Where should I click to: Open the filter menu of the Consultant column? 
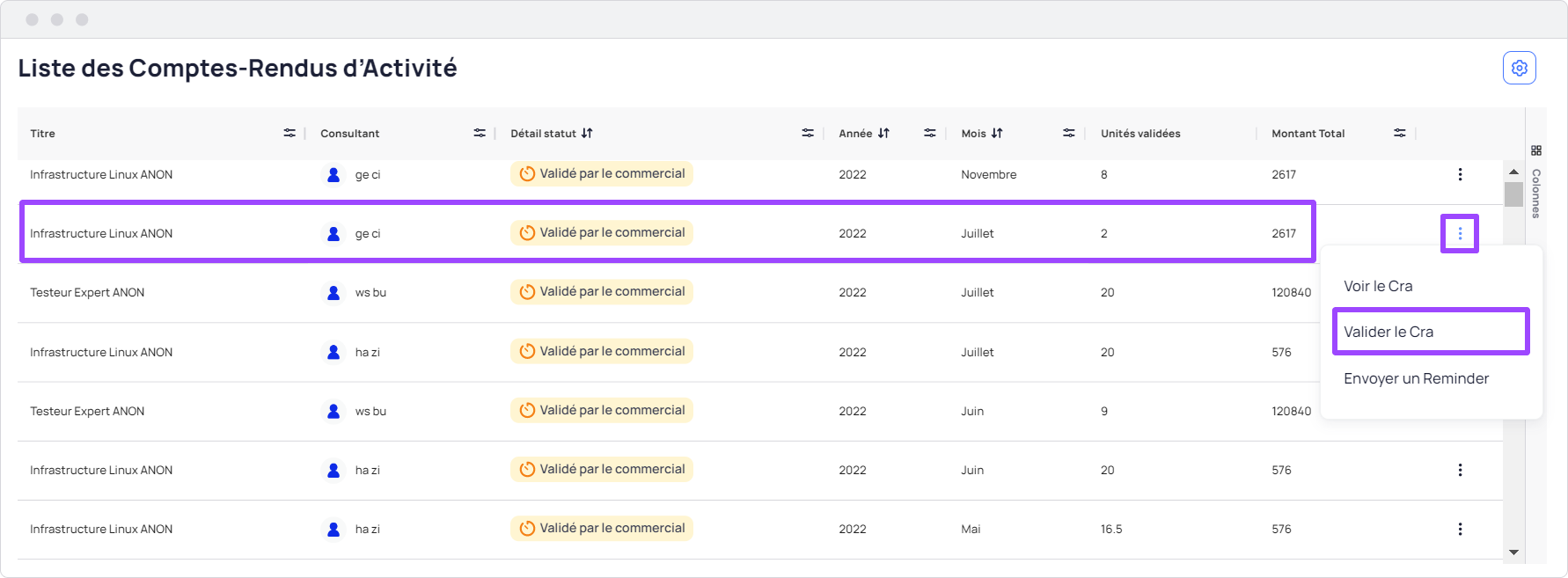[480, 133]
